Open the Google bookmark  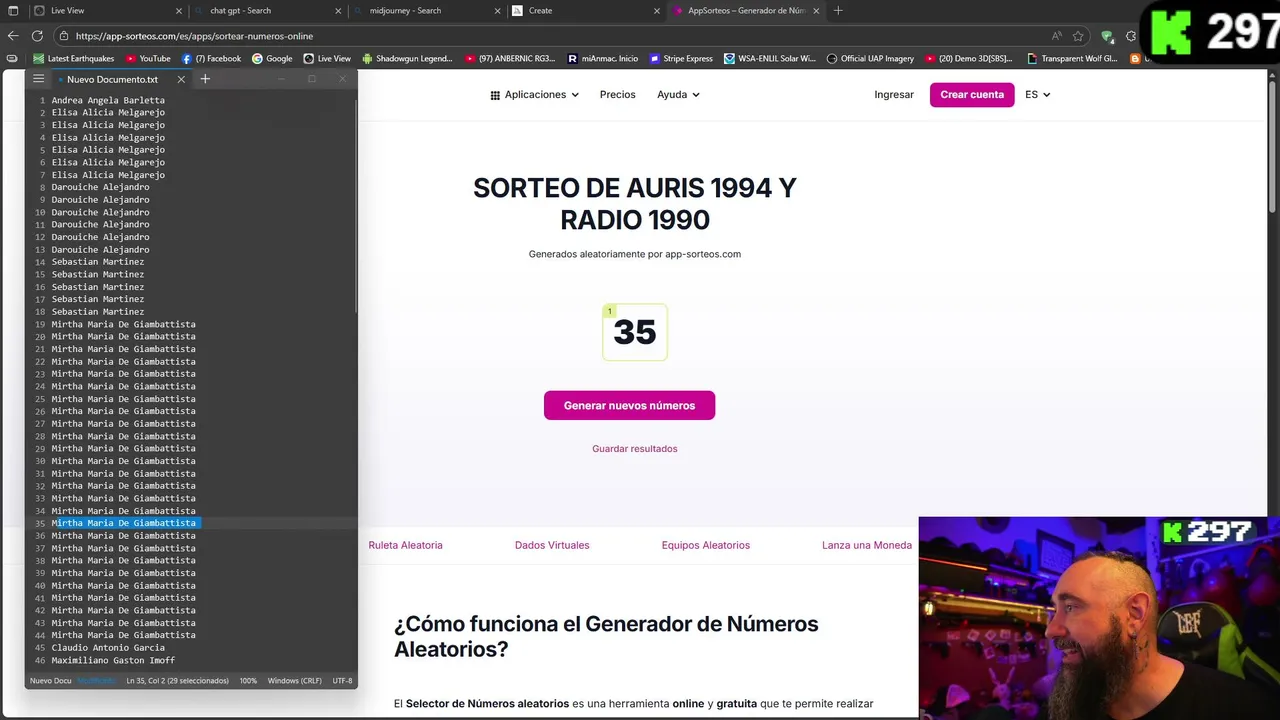(272, 59)
